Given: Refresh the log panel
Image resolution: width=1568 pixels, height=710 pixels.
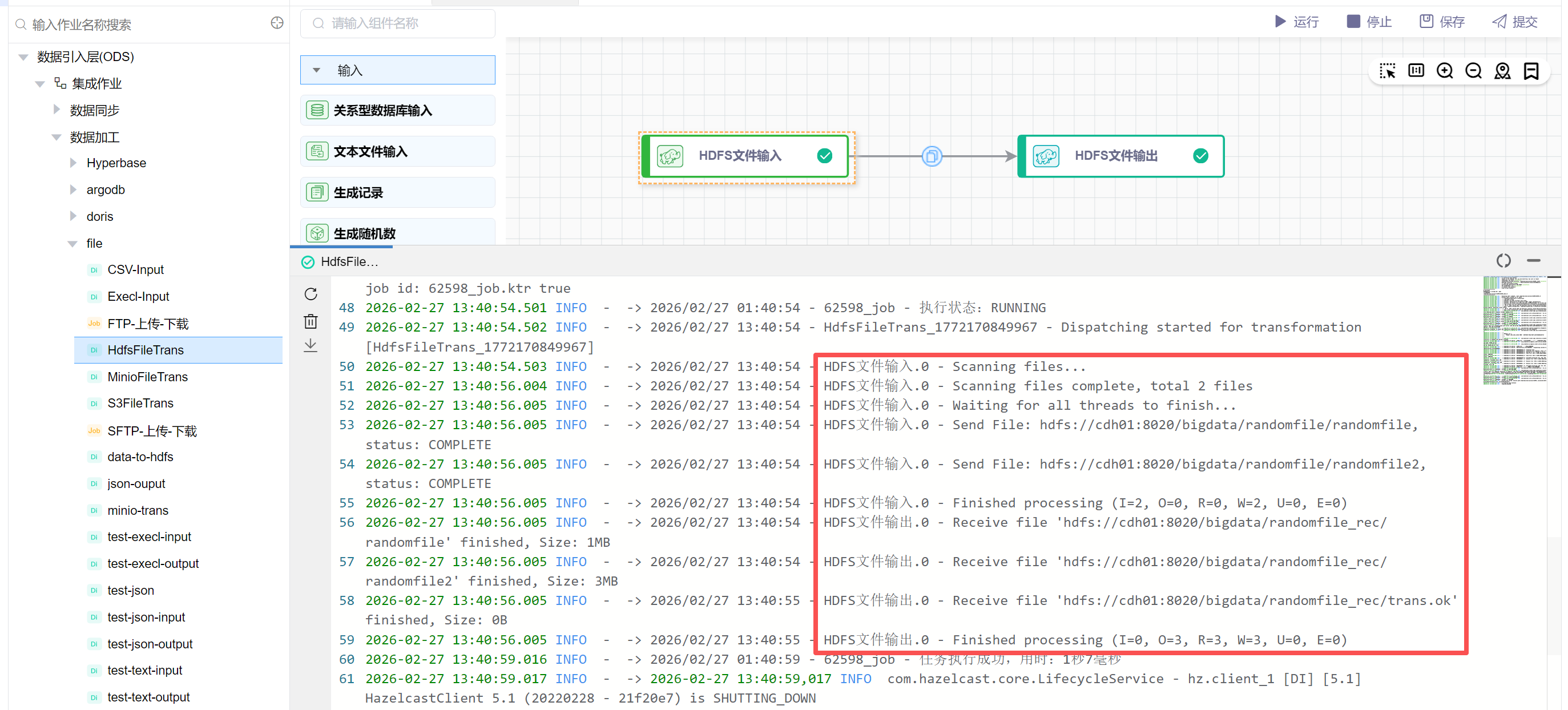Looking at the screenshot, I should tap(311, 295).
